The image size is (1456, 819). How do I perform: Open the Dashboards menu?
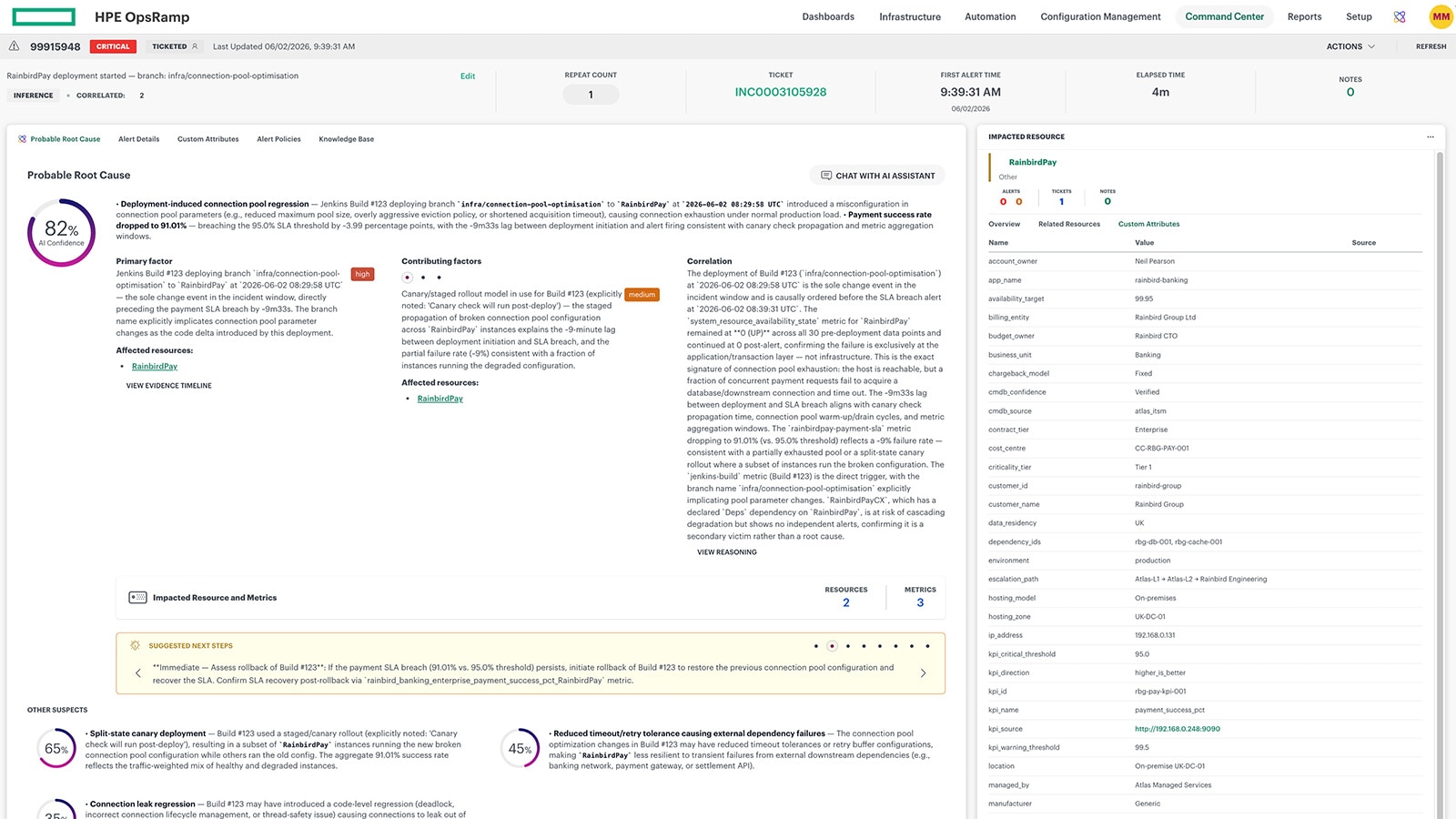pyautogui.click(x=828, y=16)
